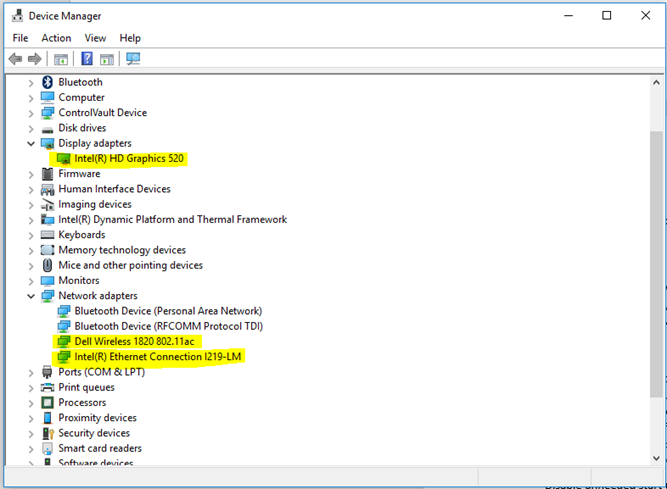Click the Processors category icon
The width and height of the screenshot is (667, 489).
[x=47, y=402]
